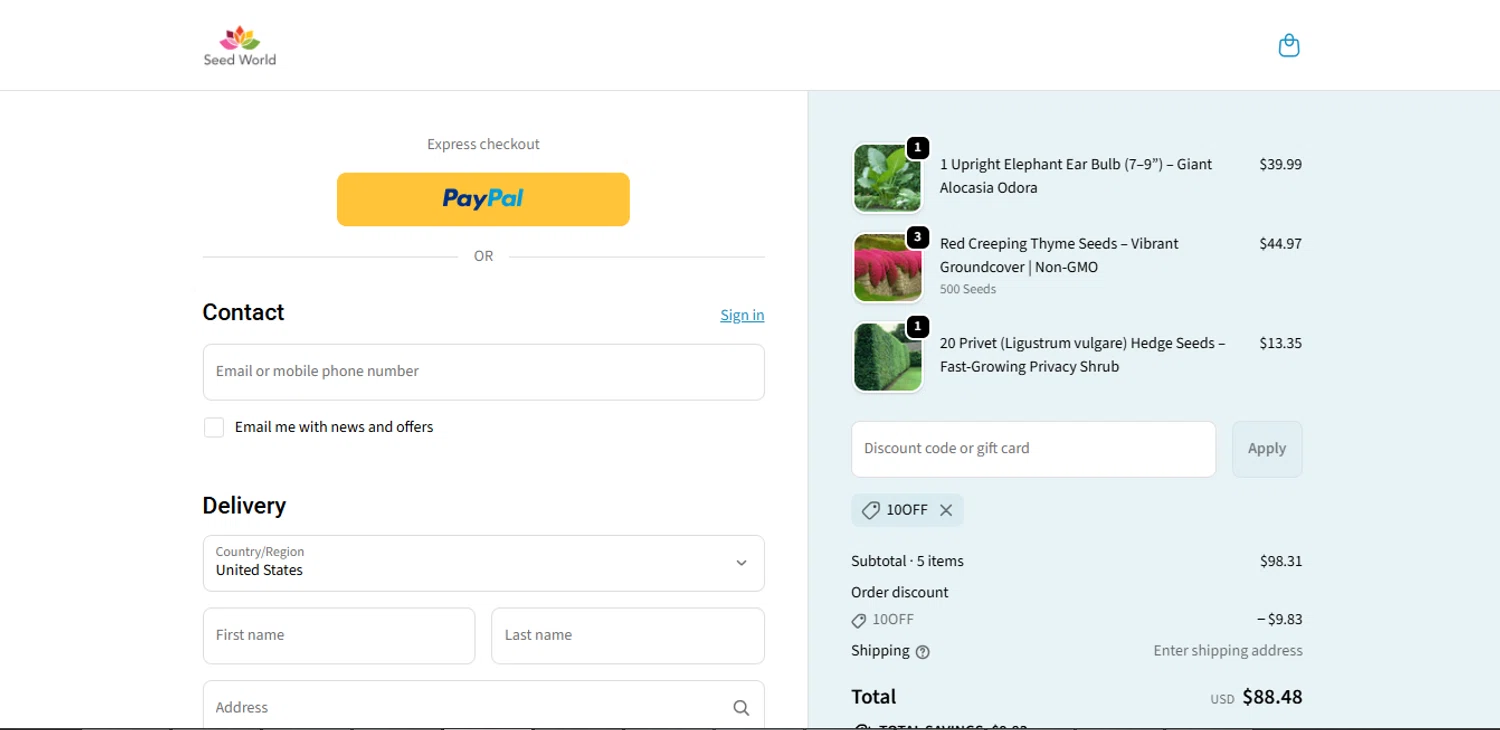Screen dimensions: 1500x730
Task: Click the $44.97 price text
Action: (x=1280, y=243)
